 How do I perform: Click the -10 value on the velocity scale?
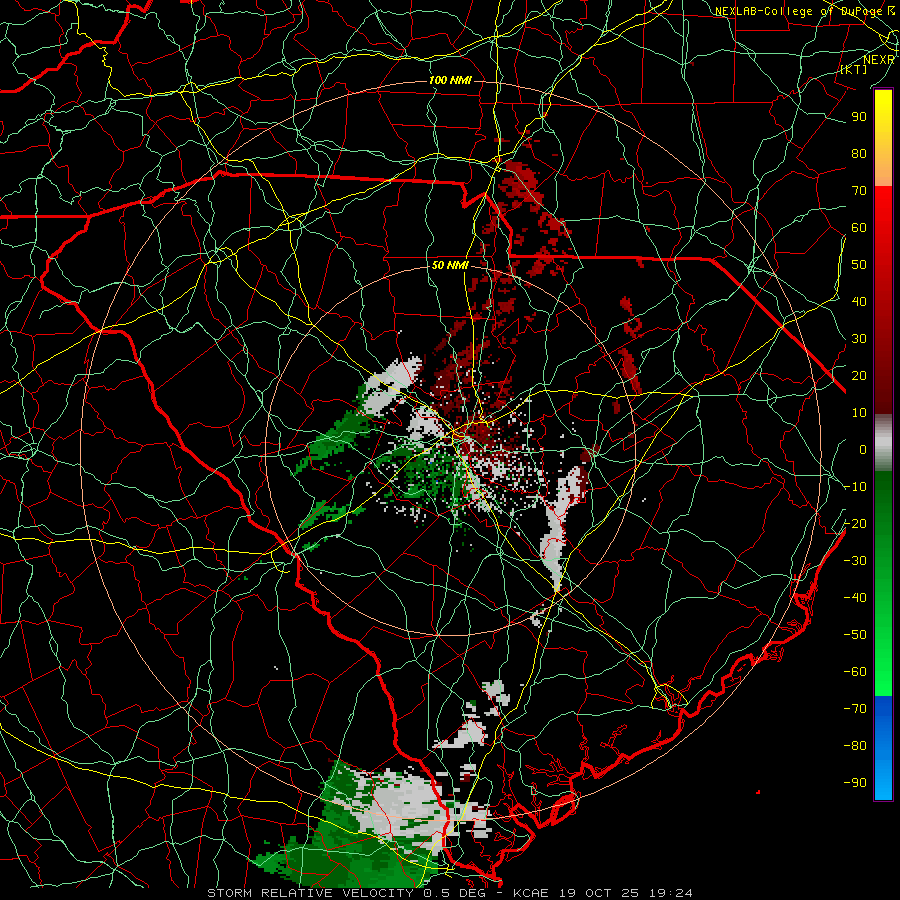click(x=855, y=487)
